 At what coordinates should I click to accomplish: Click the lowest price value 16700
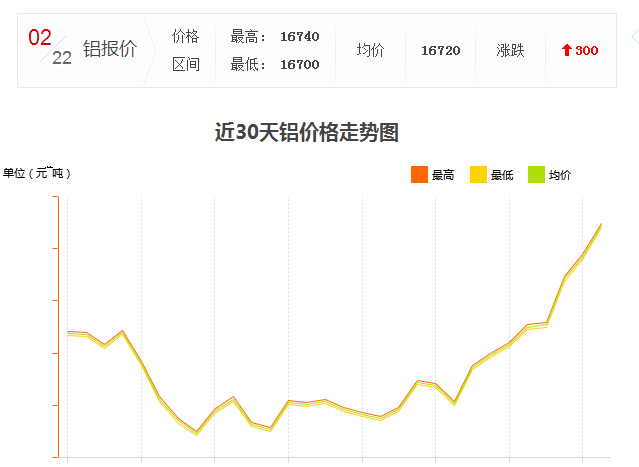point(299,64)
